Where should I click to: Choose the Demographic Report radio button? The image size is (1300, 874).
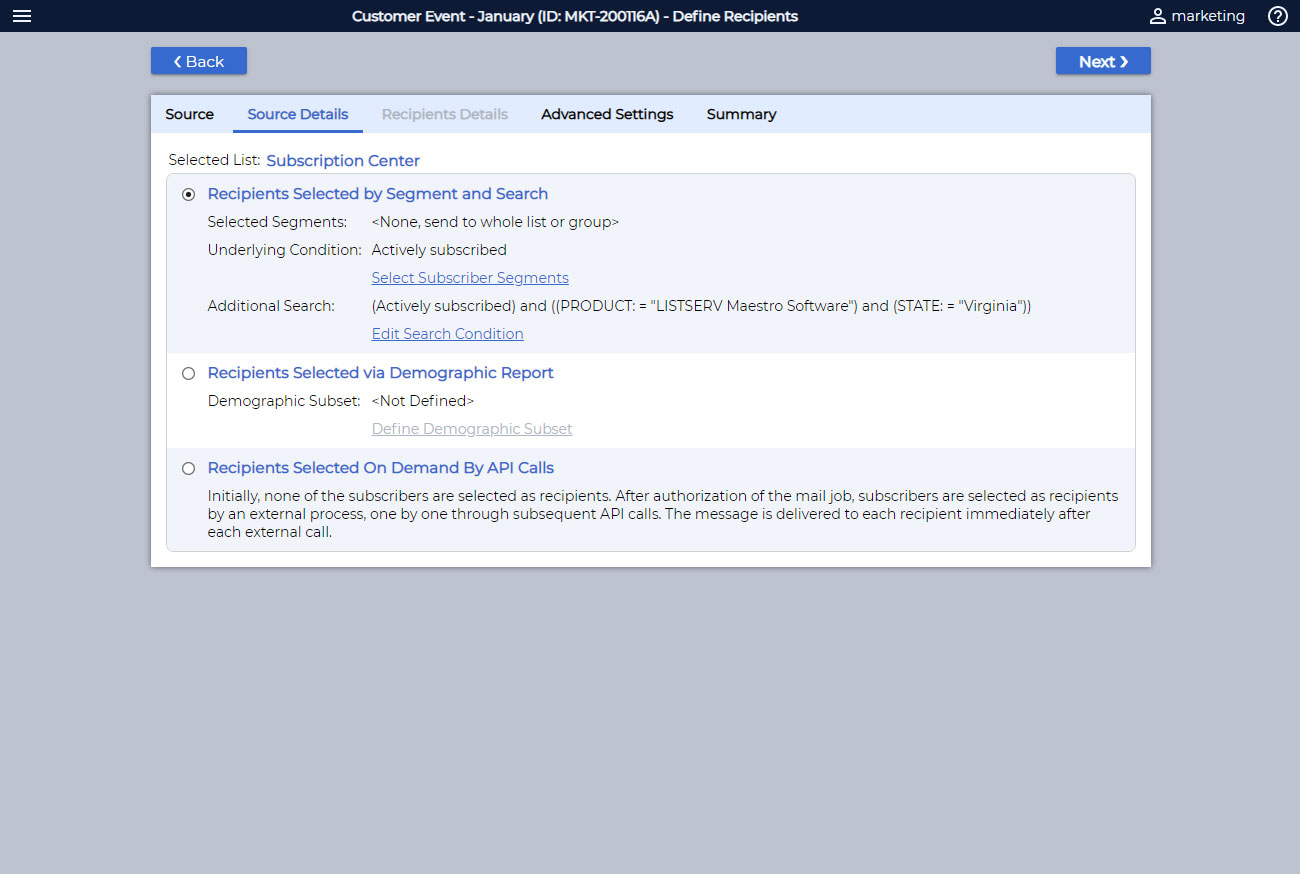click(188, 374)
